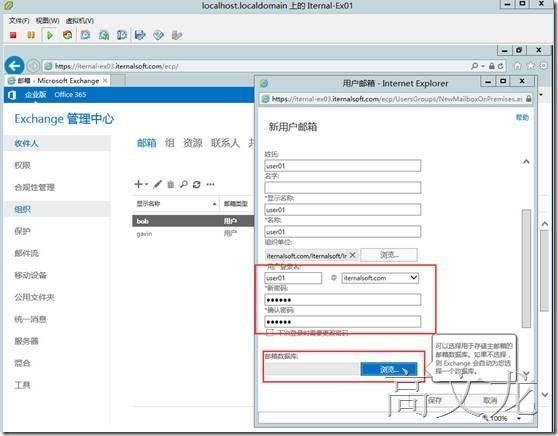Viewport: 558px width, 436px height.
Task: Click the 帮助 link in dialog
Action: (x=522, y=117)
